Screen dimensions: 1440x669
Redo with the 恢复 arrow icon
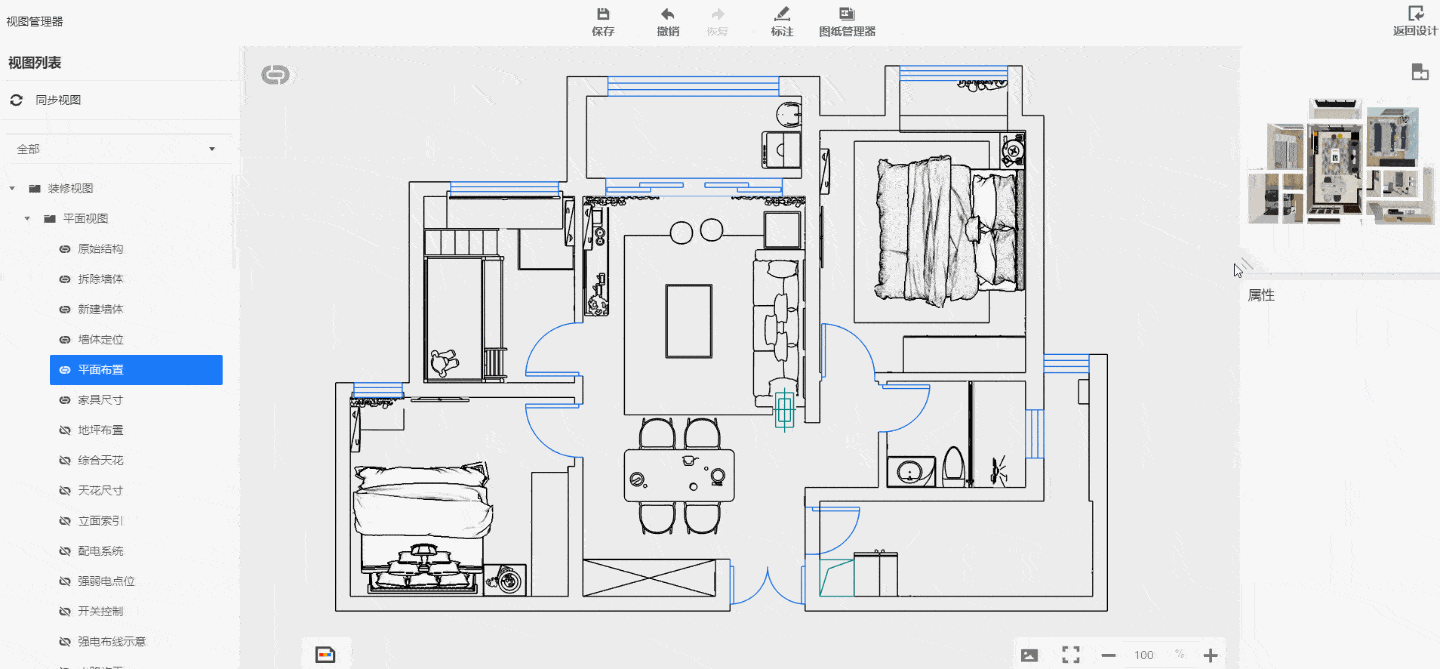717,14
